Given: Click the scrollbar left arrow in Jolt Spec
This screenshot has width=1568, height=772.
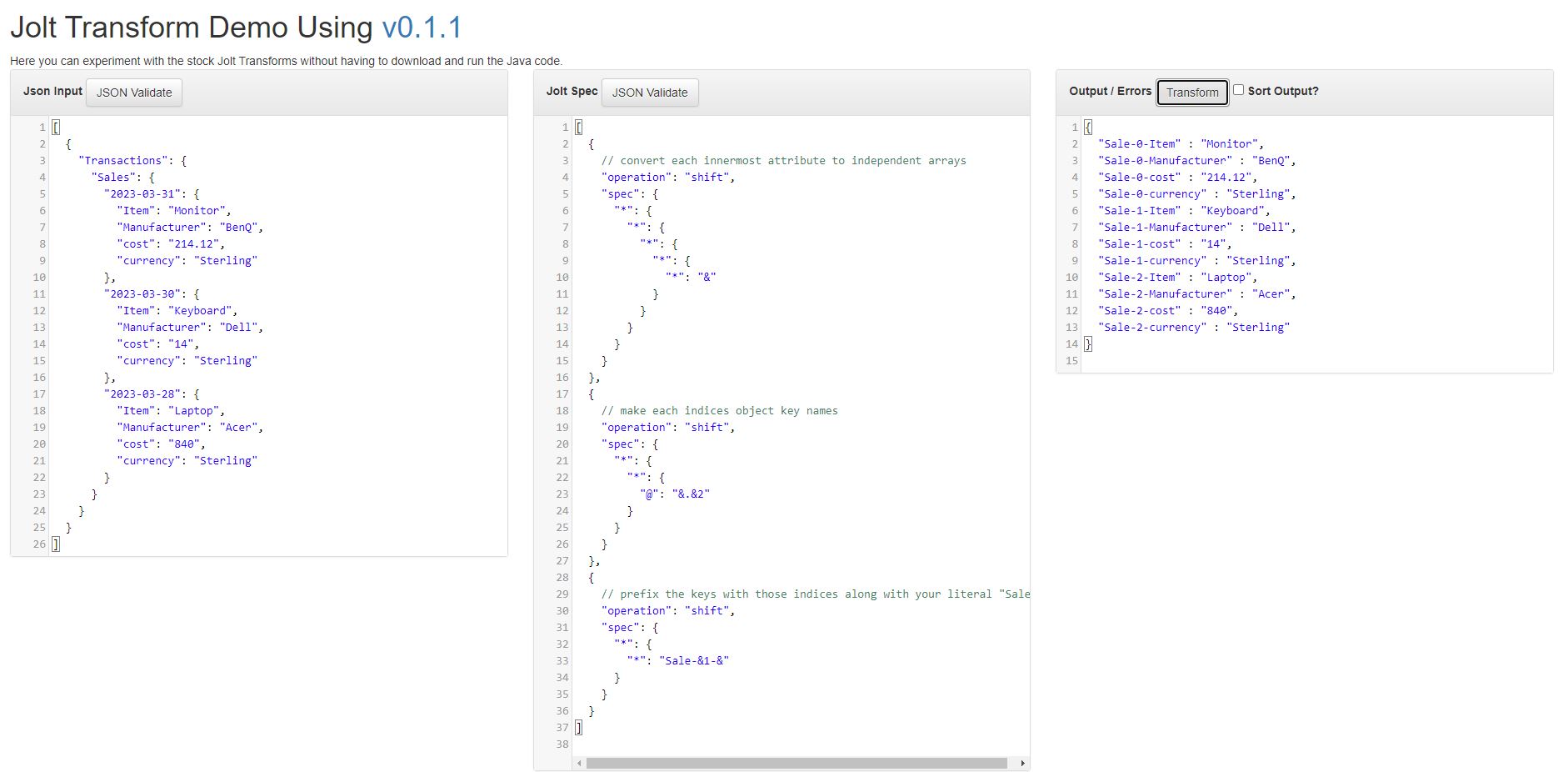Looking at the screenshot, I should point(579,763).
